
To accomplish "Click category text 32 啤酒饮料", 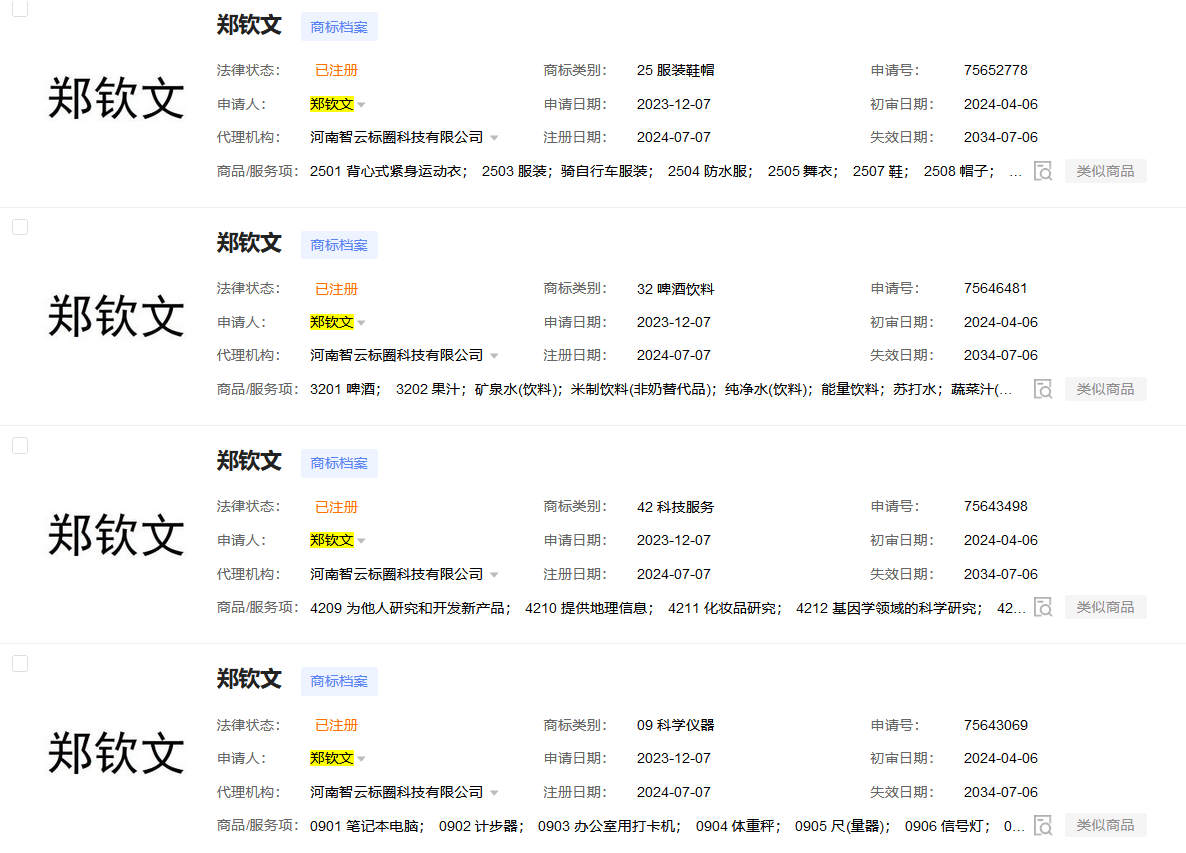I will pyautogui.click(x=675, y=289).
